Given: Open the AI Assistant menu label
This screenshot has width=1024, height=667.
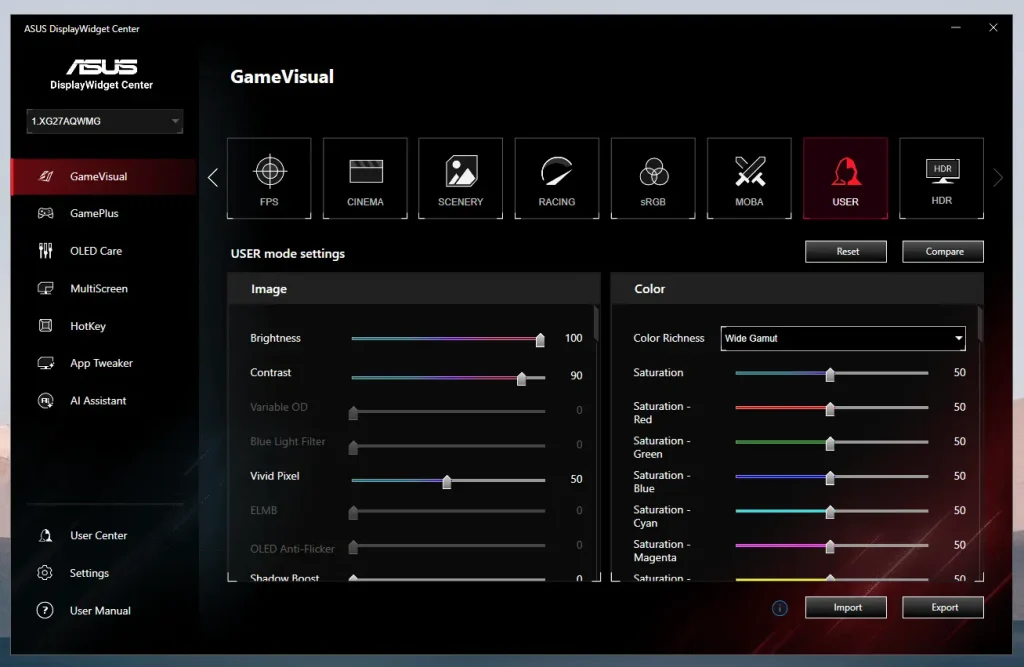Looking at the screenshot, I should (98, 400).
